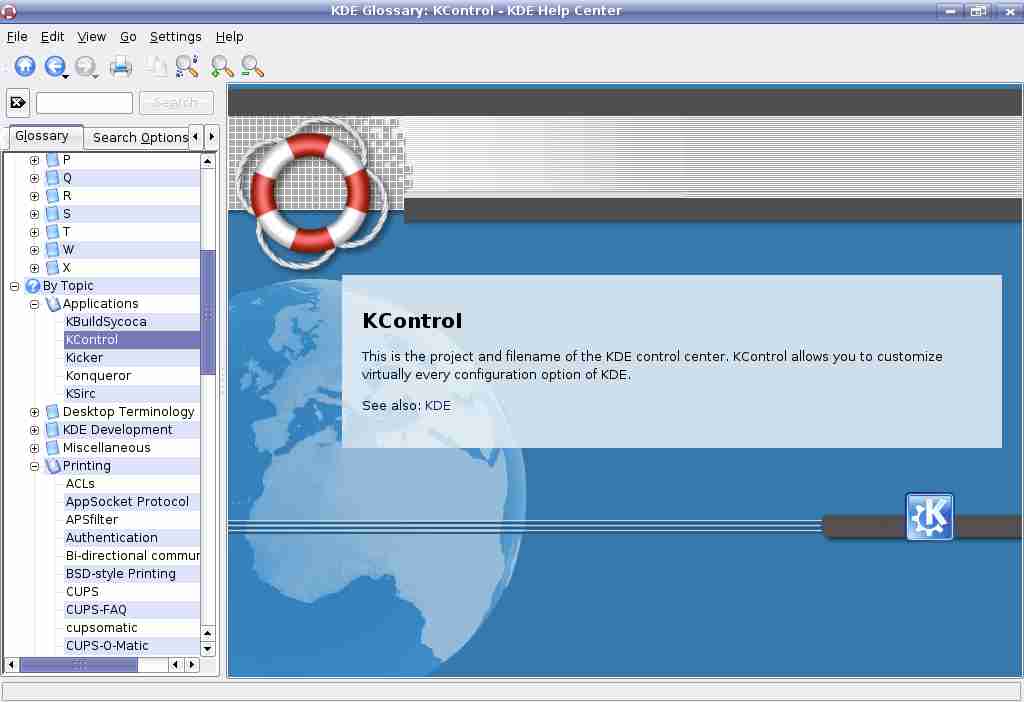The image size is (1024, 702).
Task: Open the File menu
Action: click(17, 37)
